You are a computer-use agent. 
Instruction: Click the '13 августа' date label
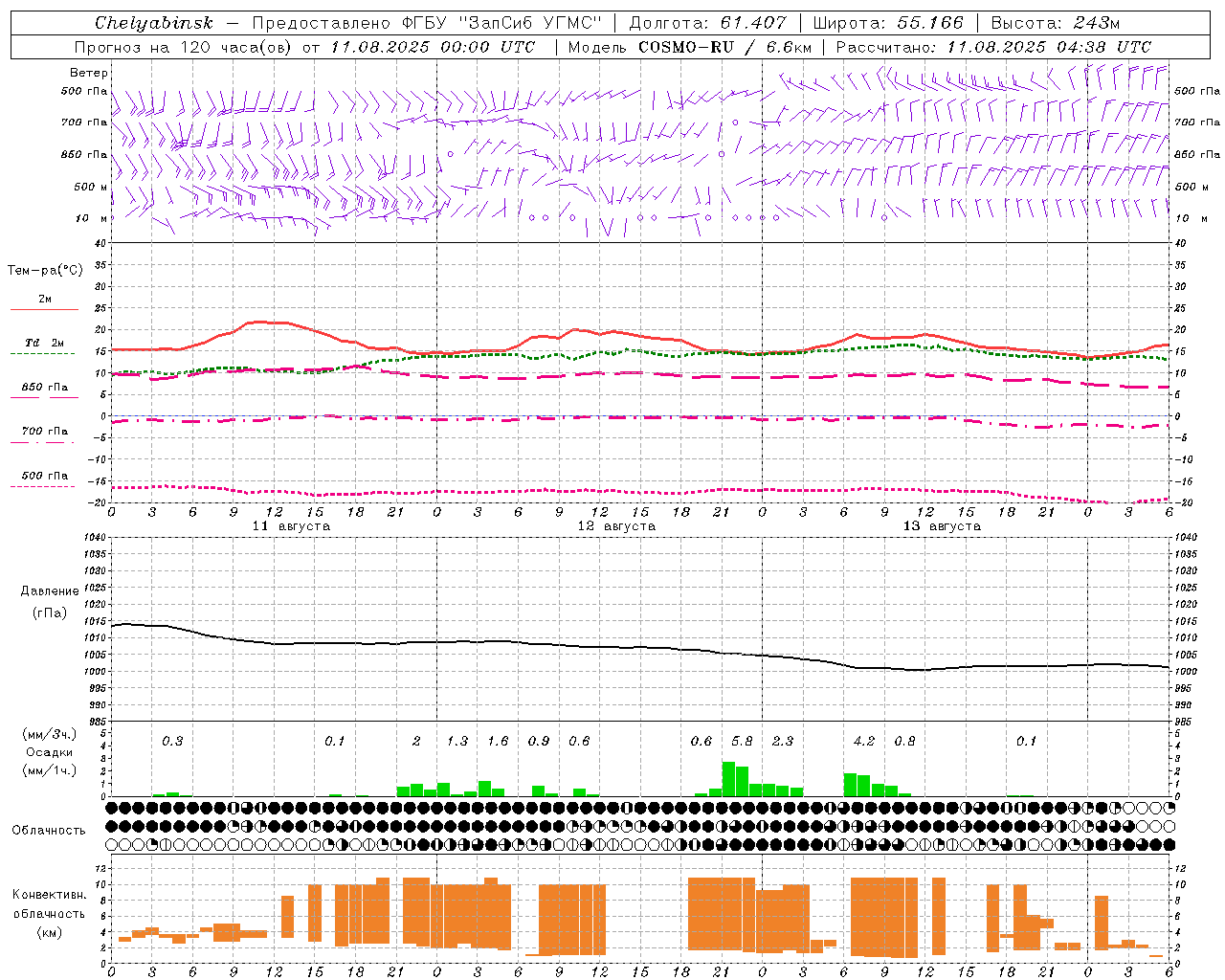click(942, 526)
